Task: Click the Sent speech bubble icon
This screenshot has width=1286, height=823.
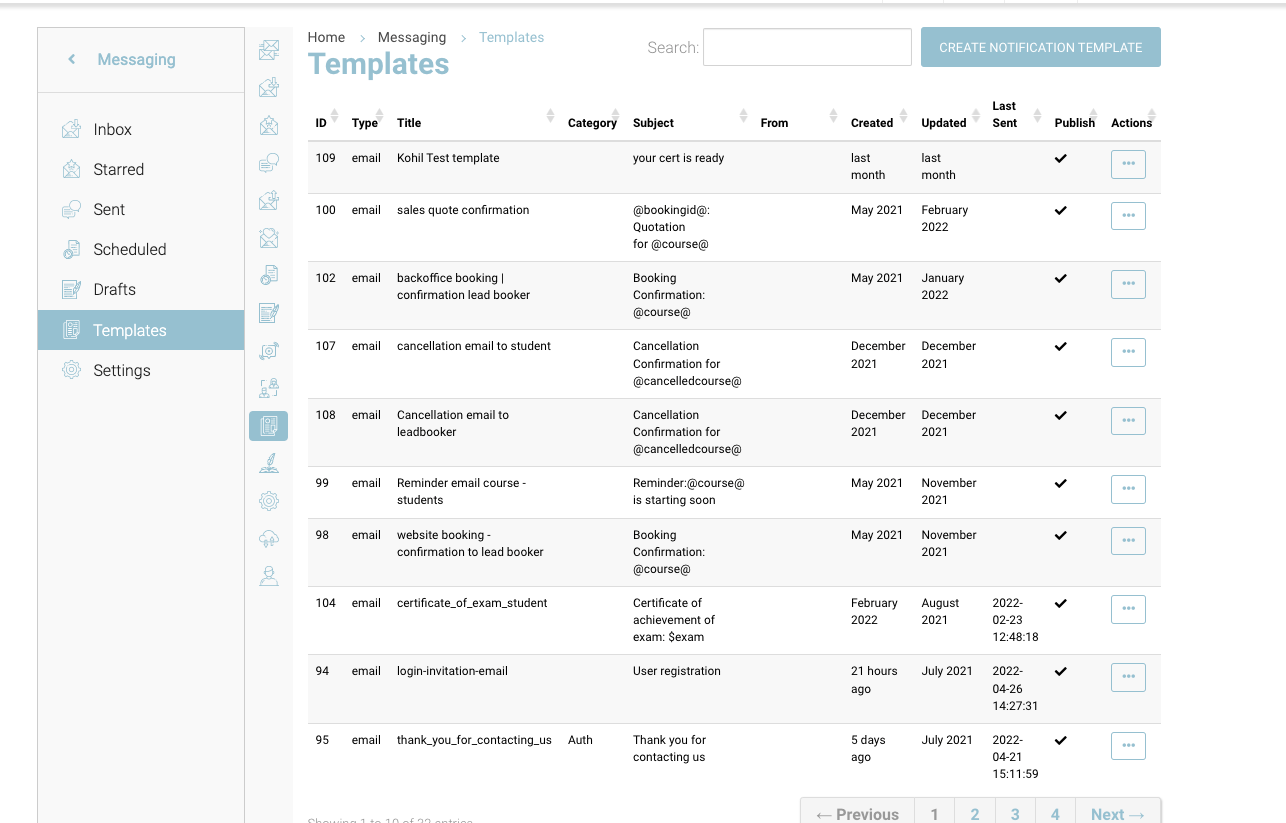Action: point(71,209)
